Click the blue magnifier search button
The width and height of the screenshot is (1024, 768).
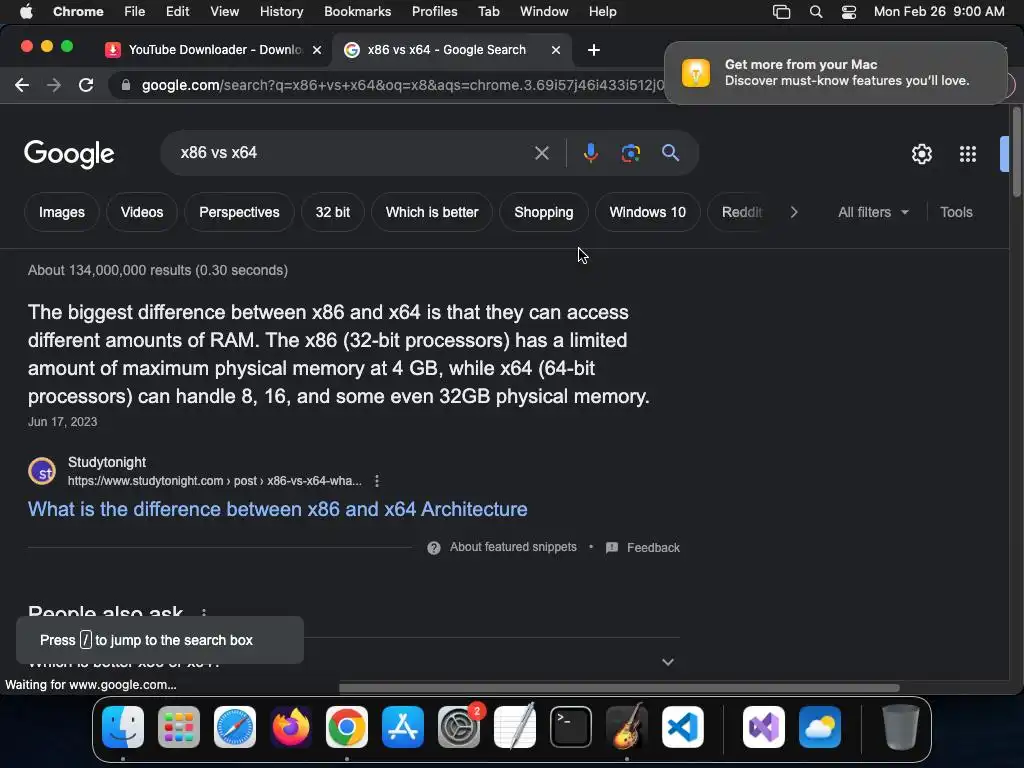(x=670, y=153)
